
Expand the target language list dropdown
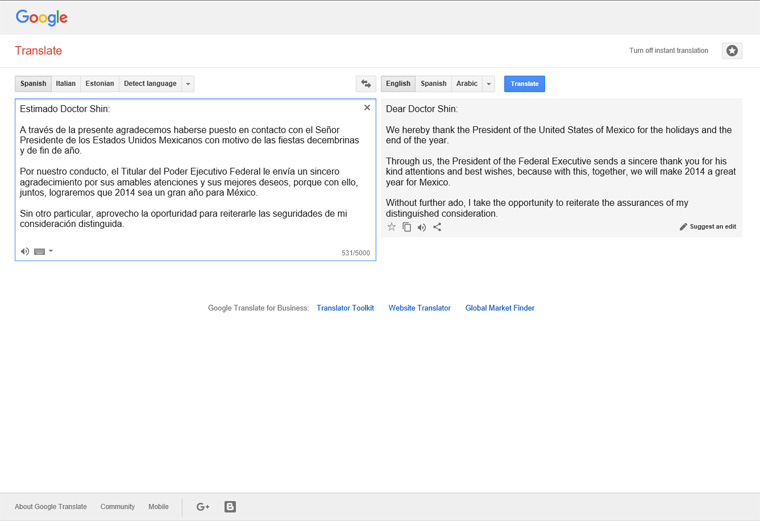[x=489, y=84]
